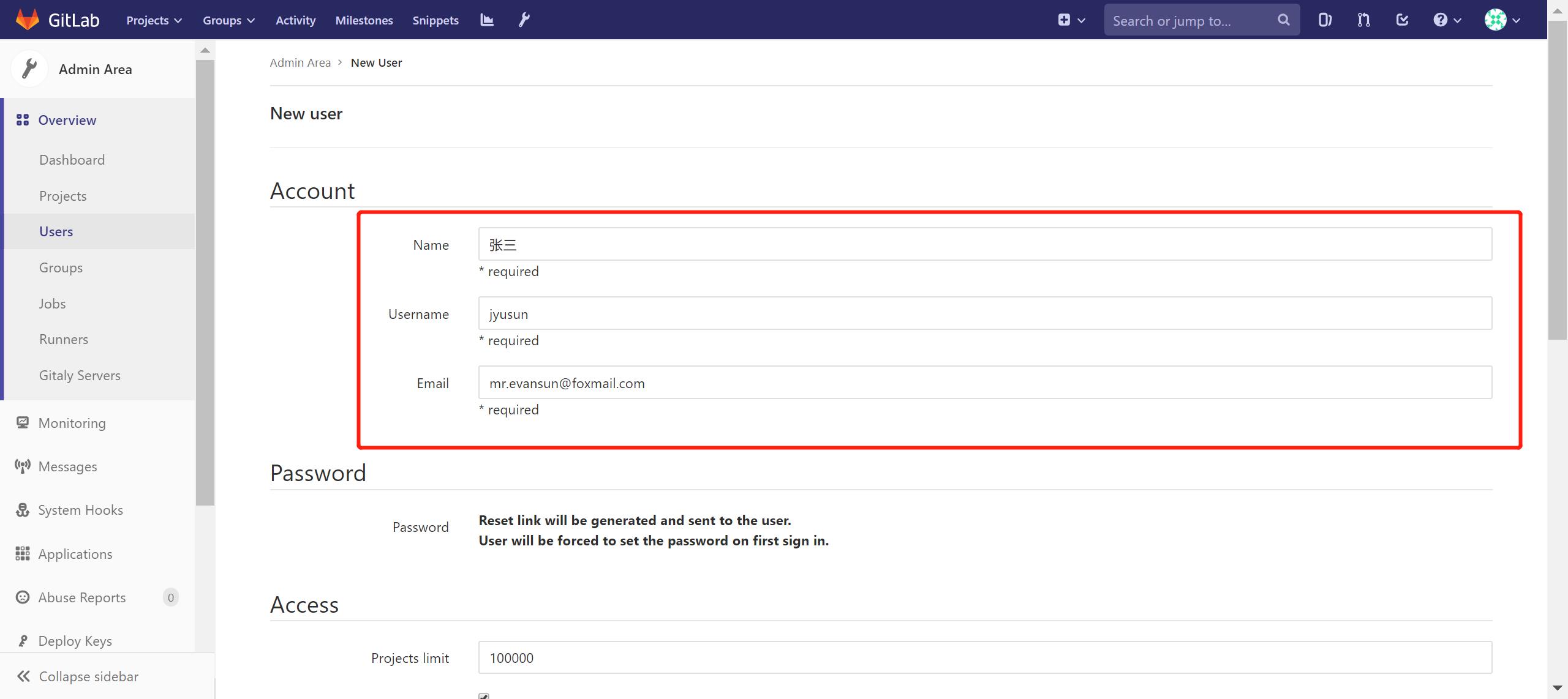
Task: Open Snippets in top navigation
Action: [x=435, y=20]
